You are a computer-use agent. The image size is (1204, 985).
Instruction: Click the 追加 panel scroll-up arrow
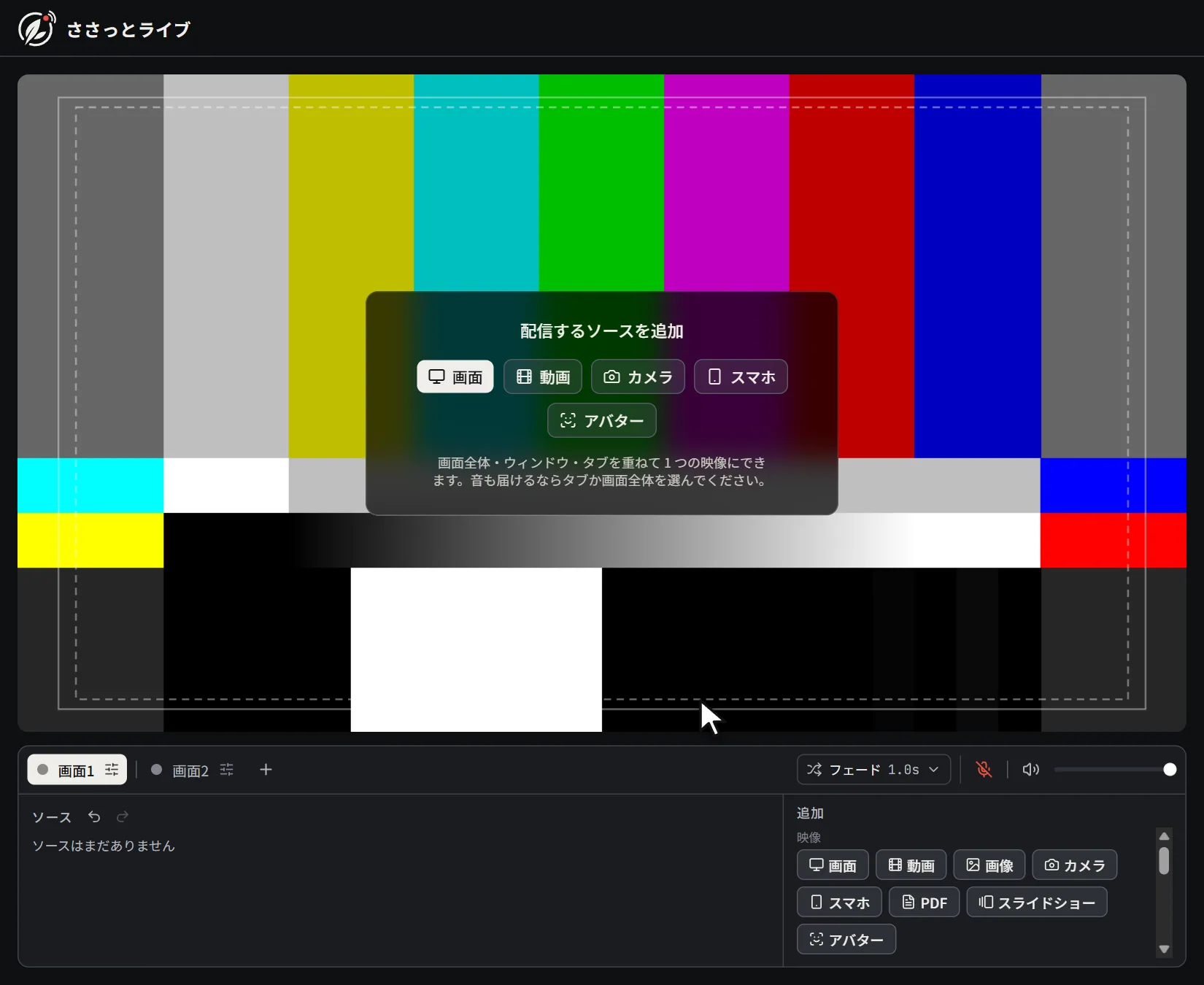[x=1164, y=835]
